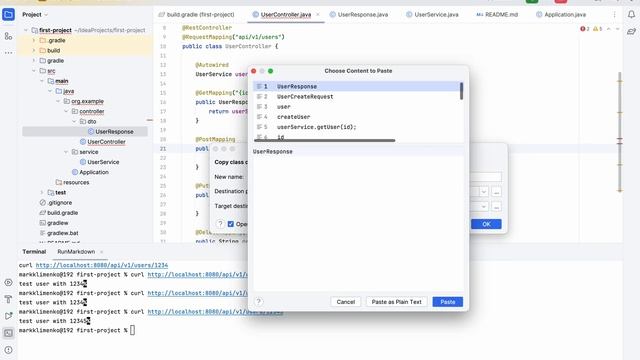Click OK in Copy class dialog
This screenshot has height=360, width=640.
[x=486, y=224]
